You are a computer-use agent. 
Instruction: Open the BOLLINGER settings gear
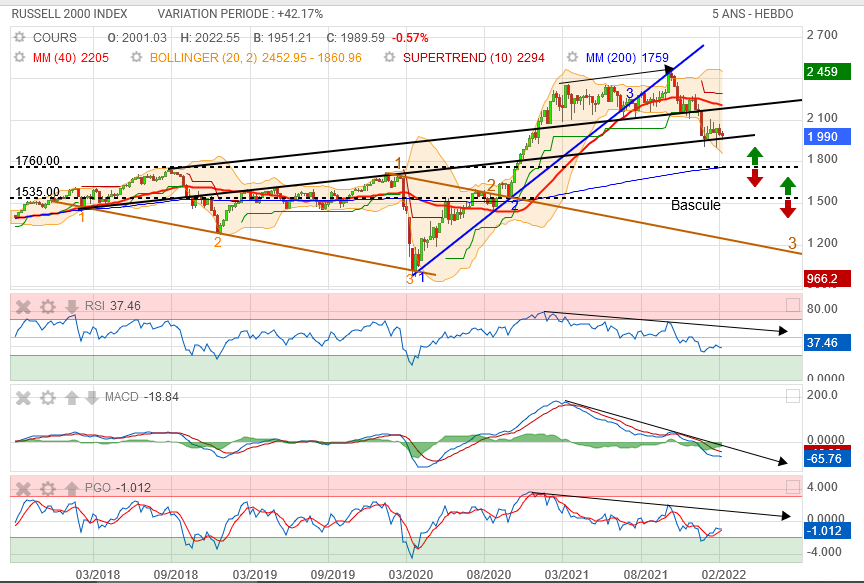(137, 57)
